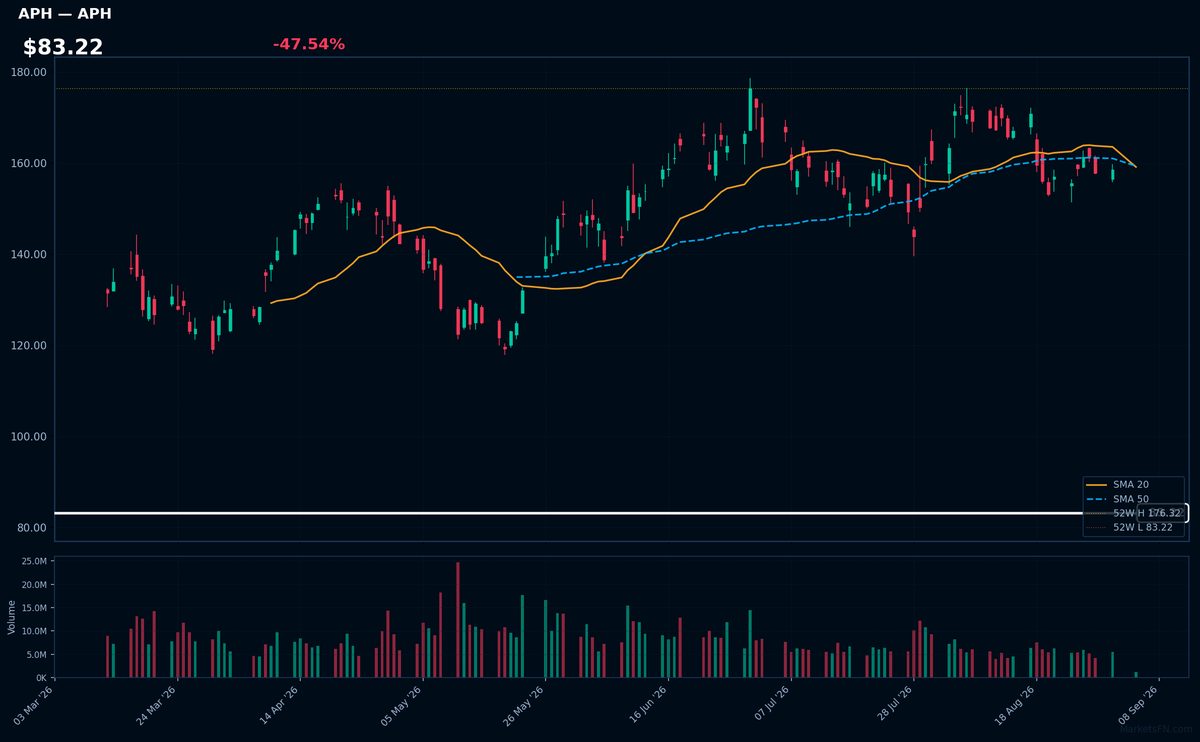Click the APH — APH chart title

click(65, 14)
